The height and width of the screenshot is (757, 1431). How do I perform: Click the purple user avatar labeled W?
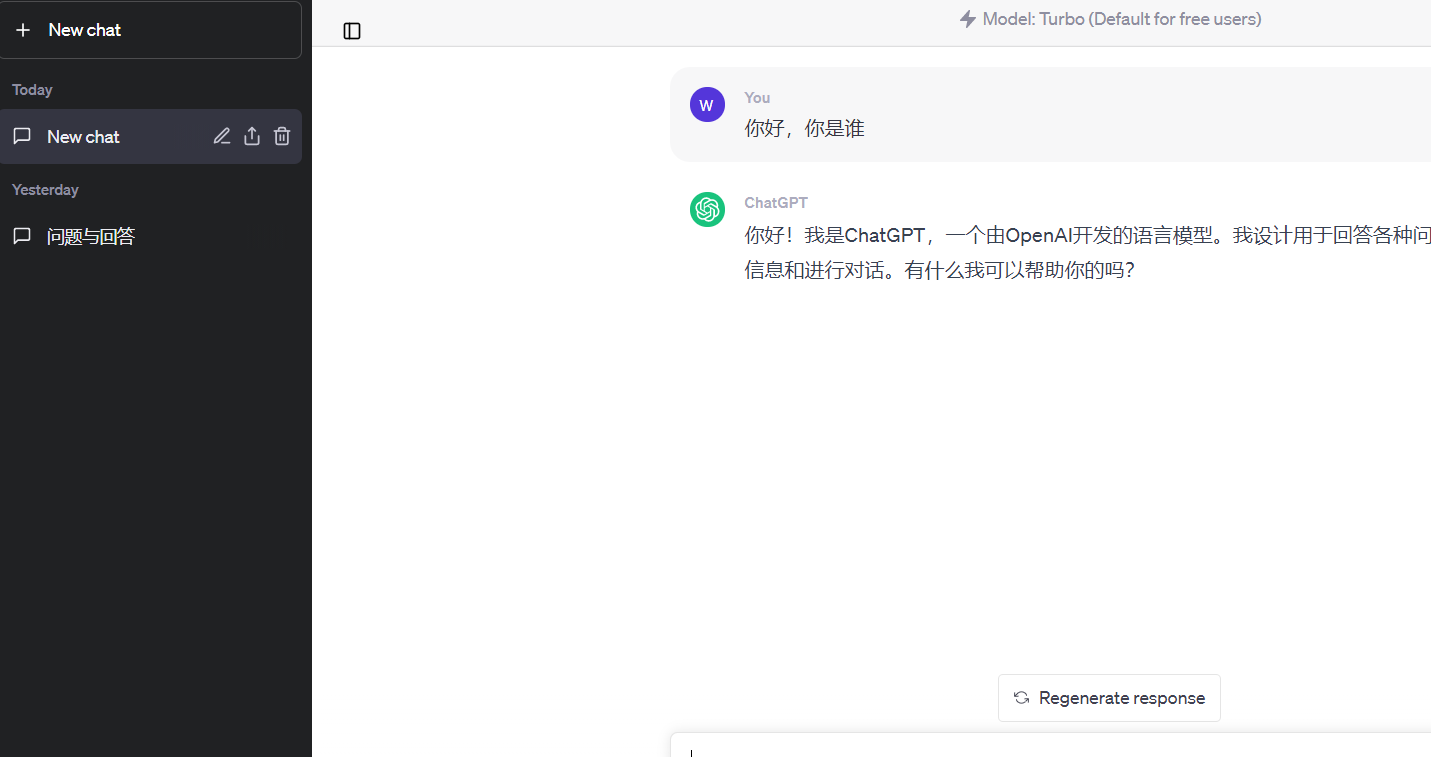tap(707, 104)
